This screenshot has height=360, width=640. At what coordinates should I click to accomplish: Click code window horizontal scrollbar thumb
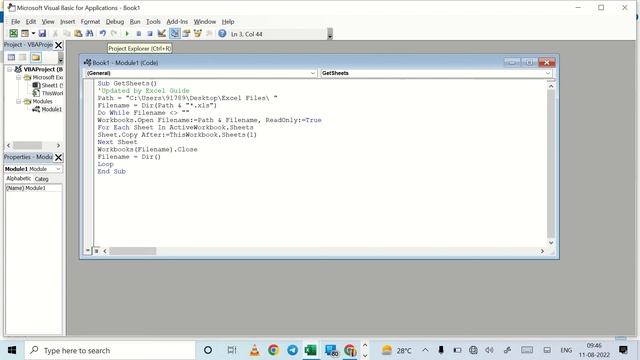[133, 251]
